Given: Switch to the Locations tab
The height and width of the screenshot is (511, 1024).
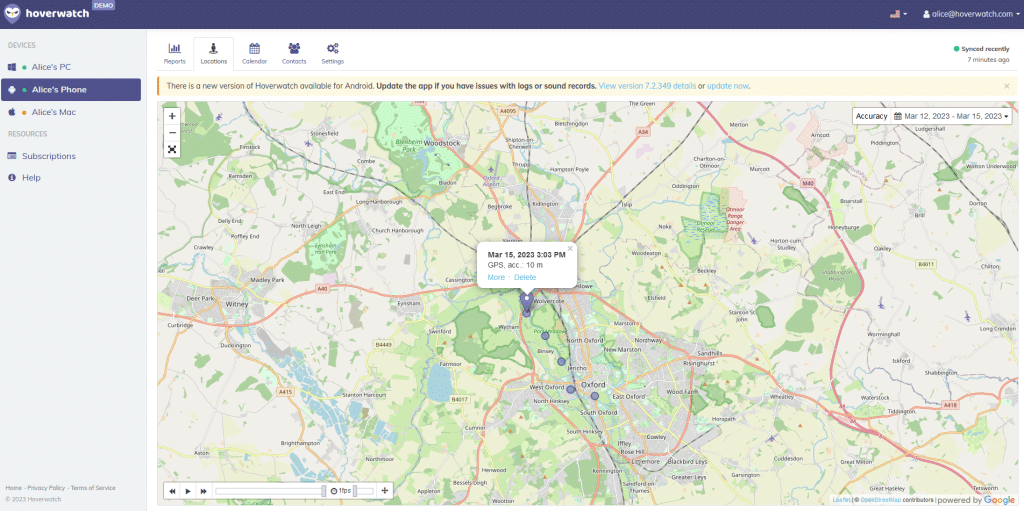Looking at the screenshot, I should tap(214, 54).
